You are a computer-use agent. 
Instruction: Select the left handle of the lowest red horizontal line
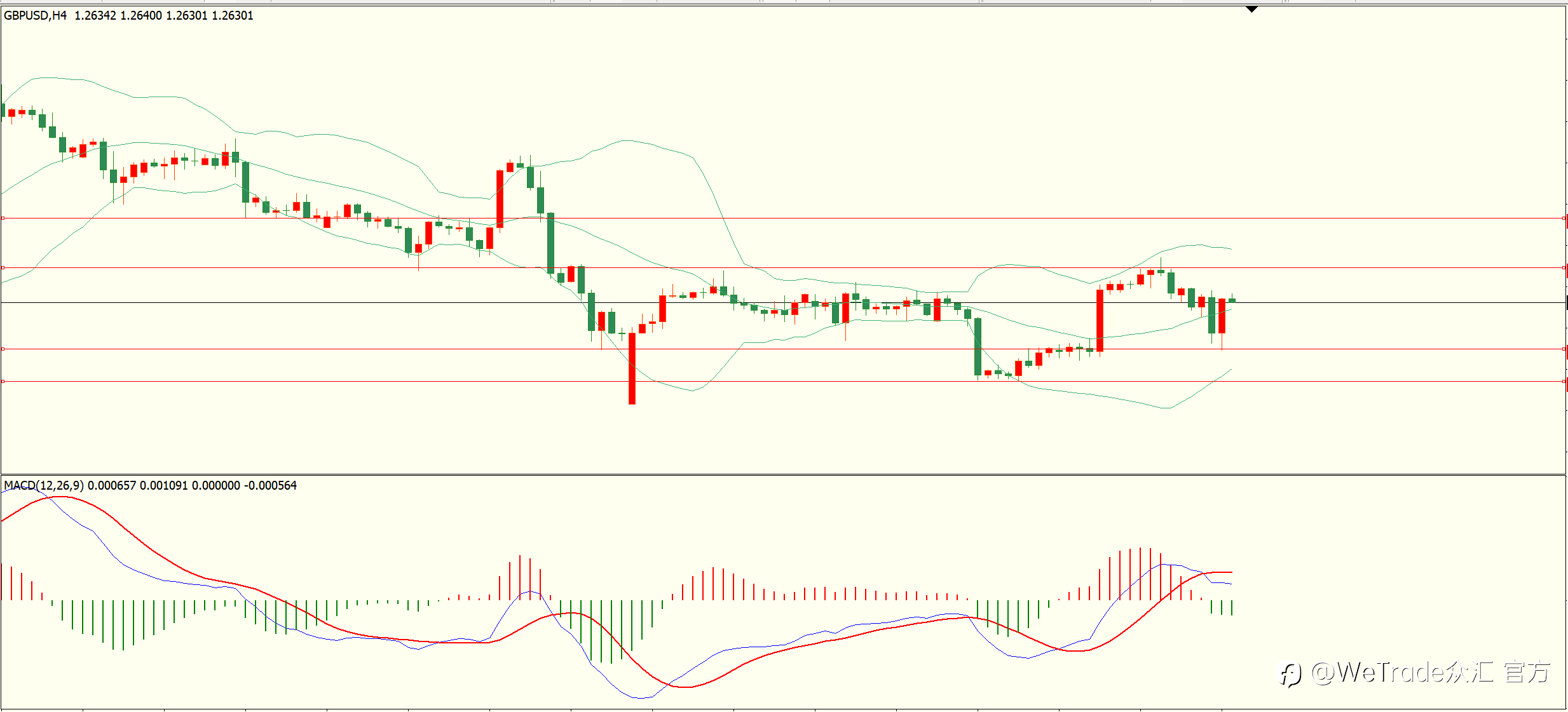(3, 381)
